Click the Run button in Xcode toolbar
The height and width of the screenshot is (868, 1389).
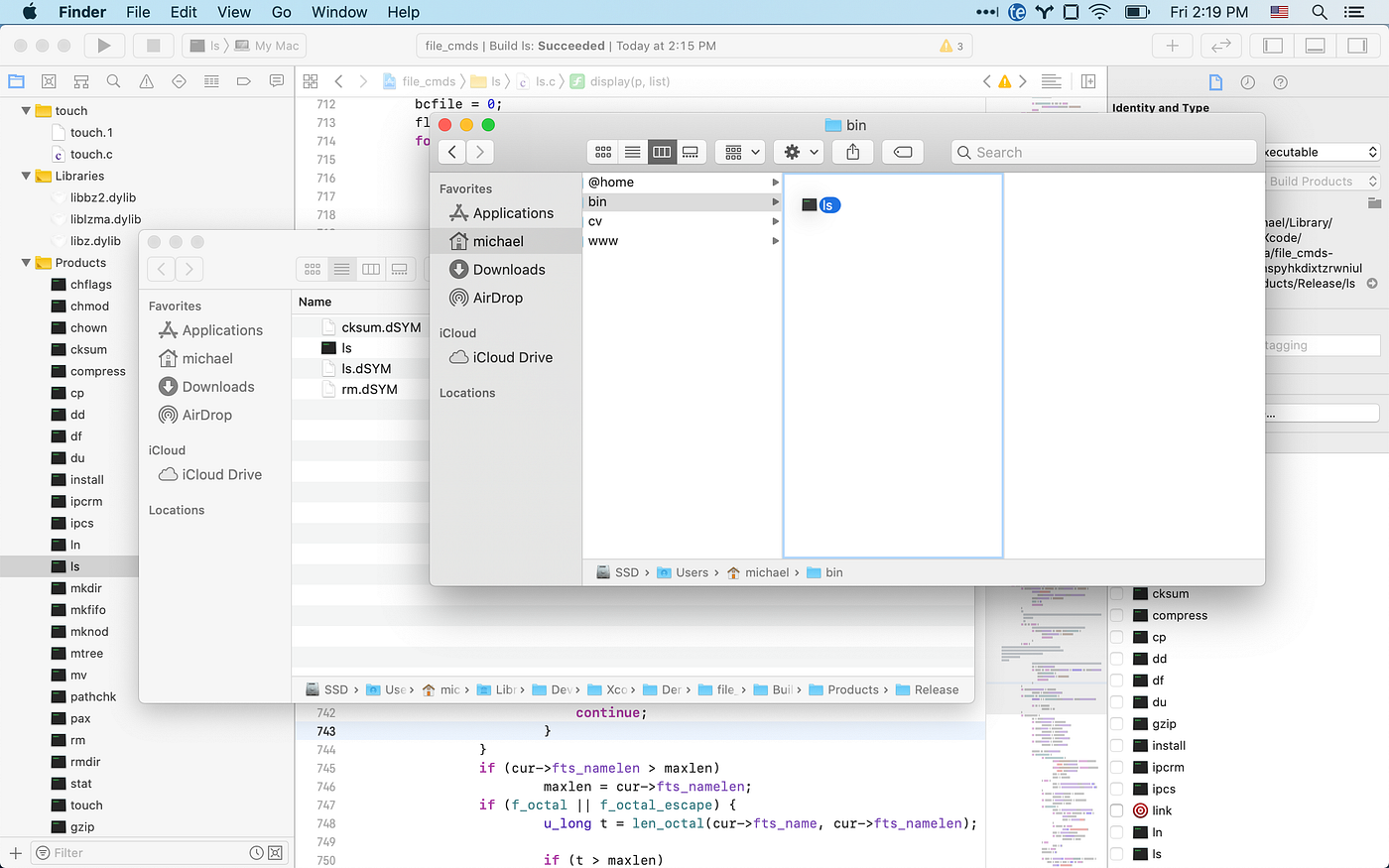coord(103,45)
